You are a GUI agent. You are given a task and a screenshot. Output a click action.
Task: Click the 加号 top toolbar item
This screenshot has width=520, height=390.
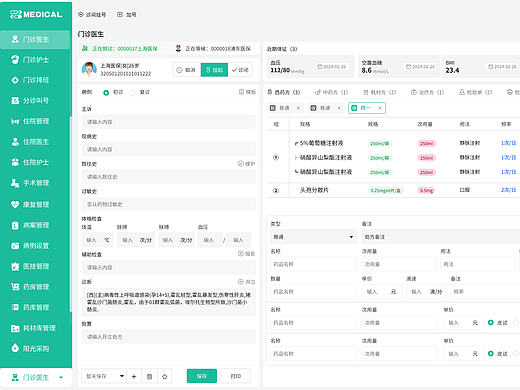click(x=127, y=15)
